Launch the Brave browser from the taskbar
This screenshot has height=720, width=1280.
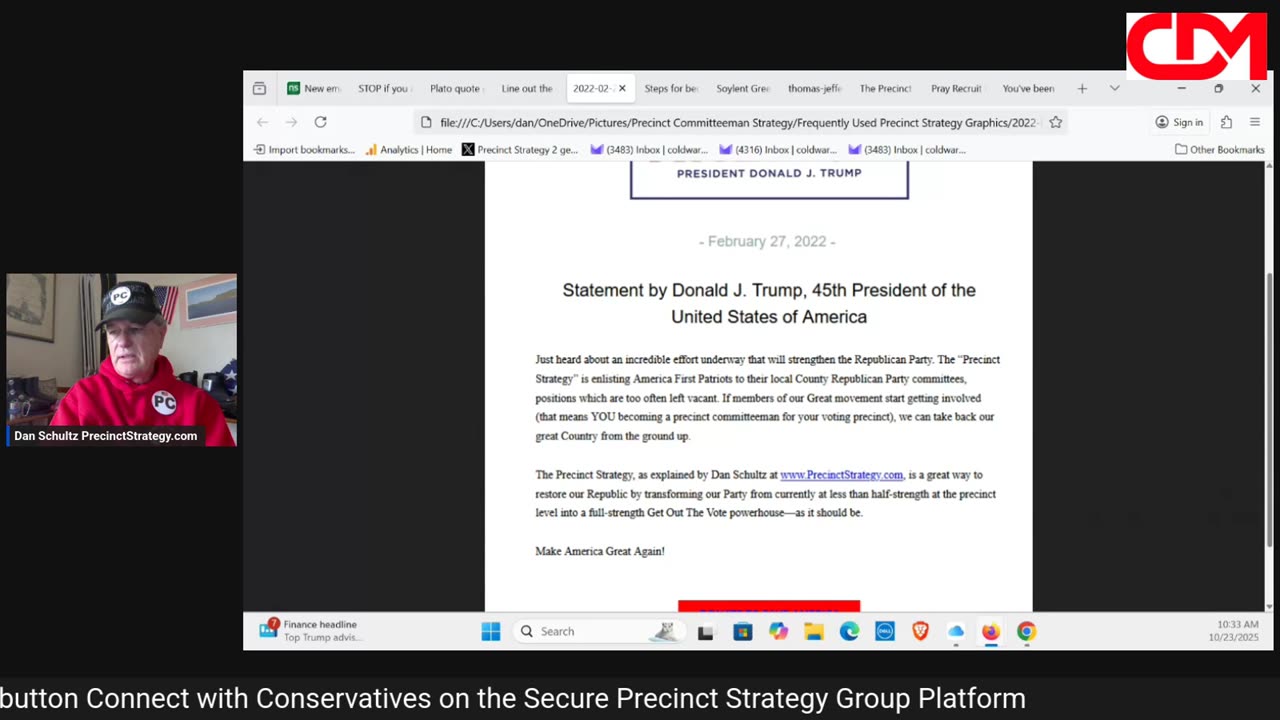point(920,631)
